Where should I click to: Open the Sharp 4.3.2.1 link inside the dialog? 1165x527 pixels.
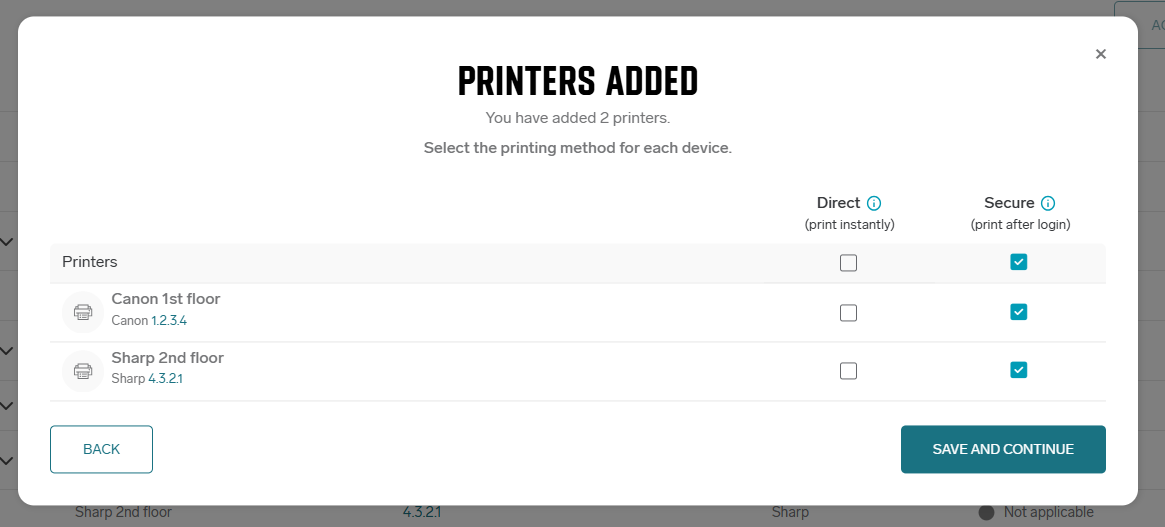(165, 378)
